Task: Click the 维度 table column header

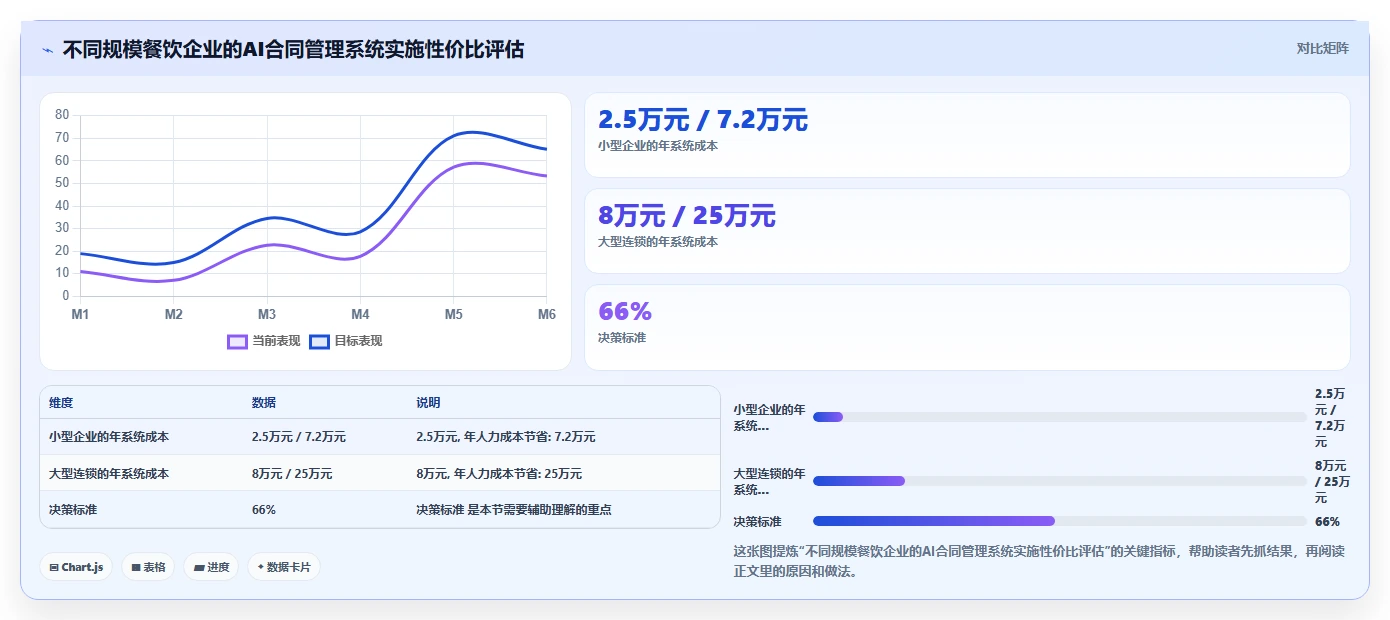Action: 61,402
